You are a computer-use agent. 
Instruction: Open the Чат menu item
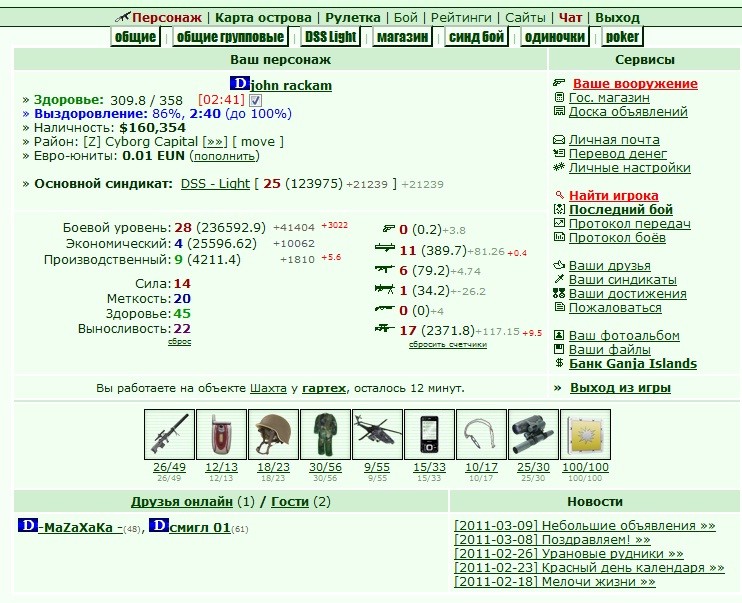570,18
